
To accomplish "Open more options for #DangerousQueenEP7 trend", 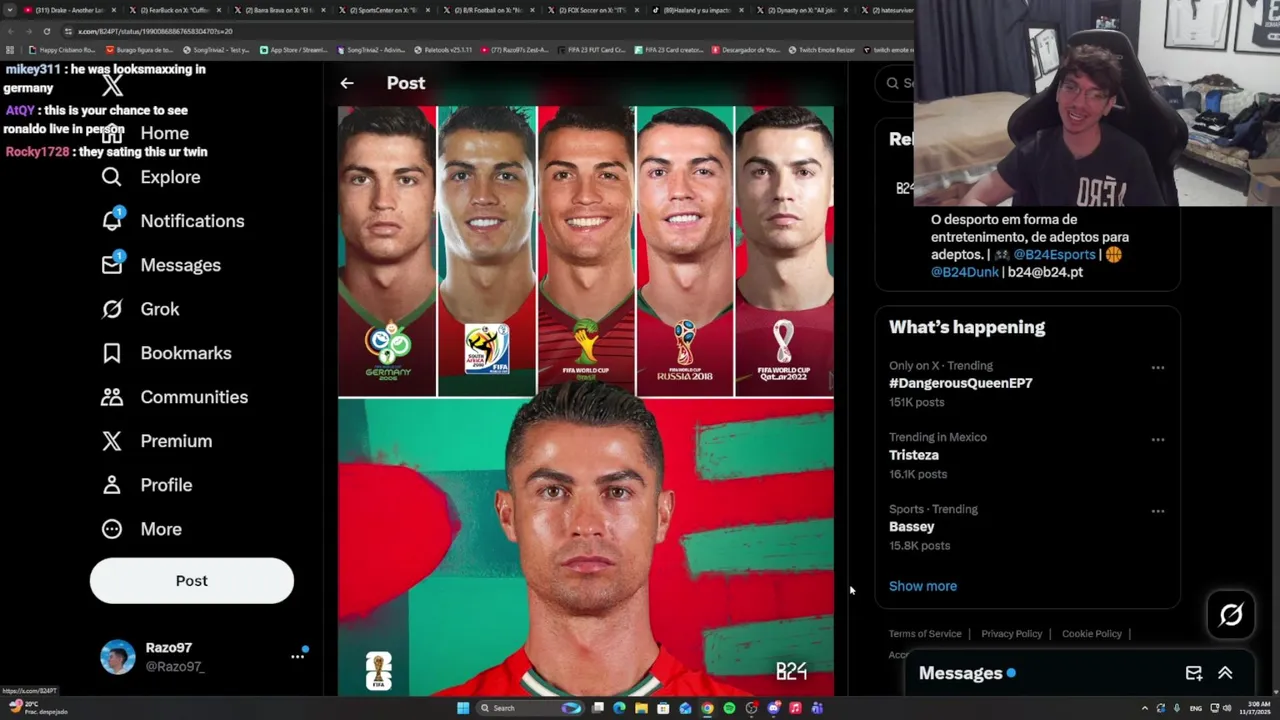I will point(1157,368).
